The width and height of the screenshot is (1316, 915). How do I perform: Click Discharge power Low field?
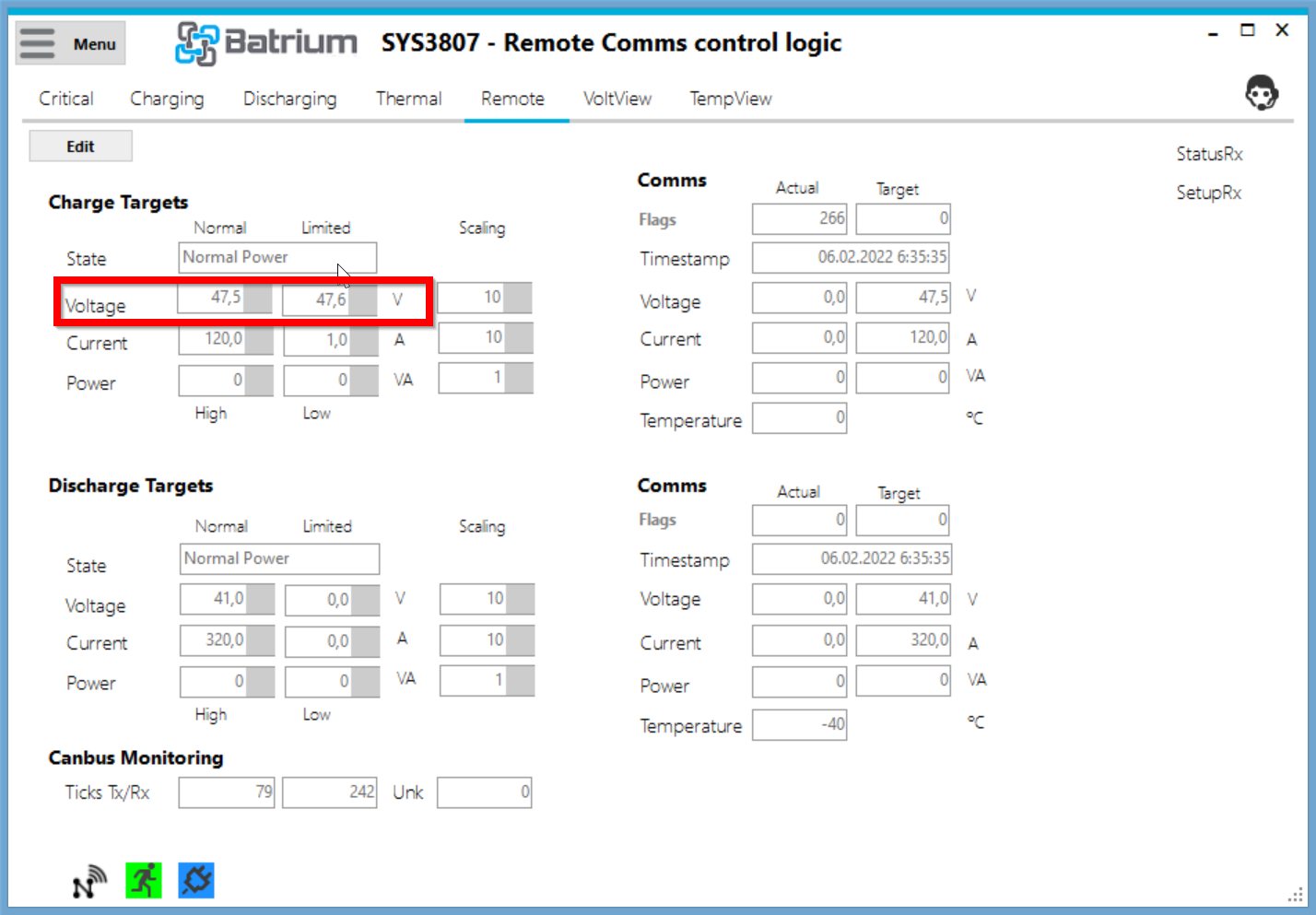(332, 681)
